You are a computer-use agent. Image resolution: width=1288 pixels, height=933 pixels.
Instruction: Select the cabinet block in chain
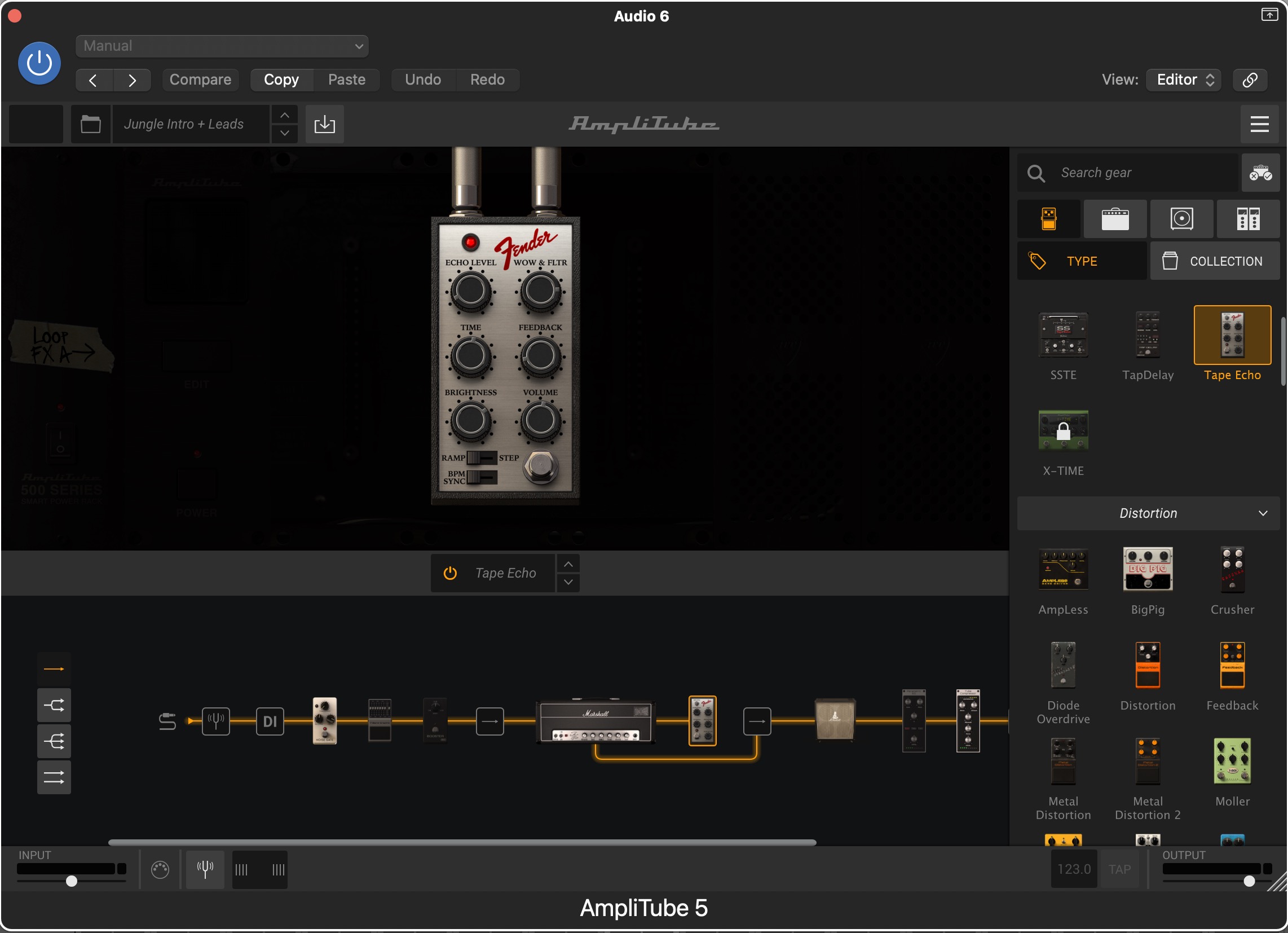pos(835,720)
